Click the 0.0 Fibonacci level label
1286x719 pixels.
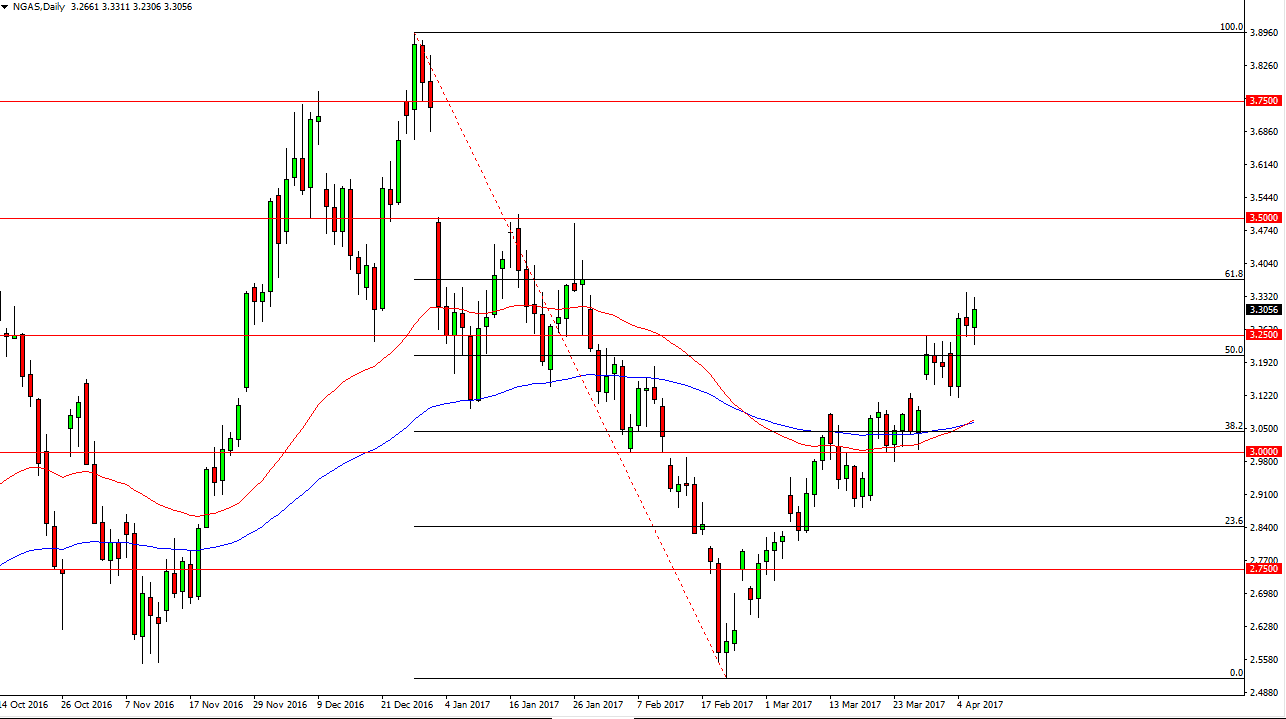tap(1235, 673)
